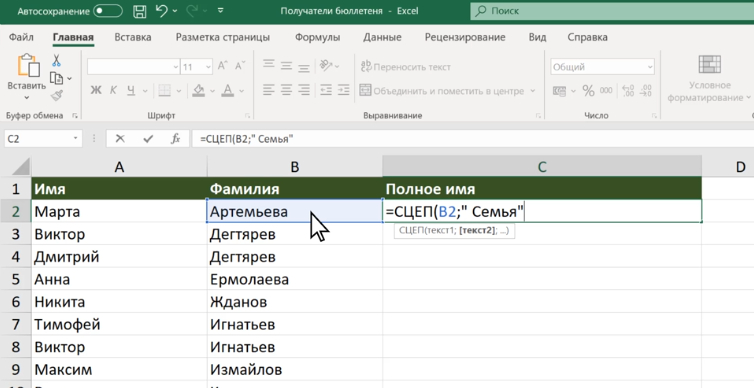Open the Разметка страницы tab
Screen dimensions: 754x388
pos(223,37)
